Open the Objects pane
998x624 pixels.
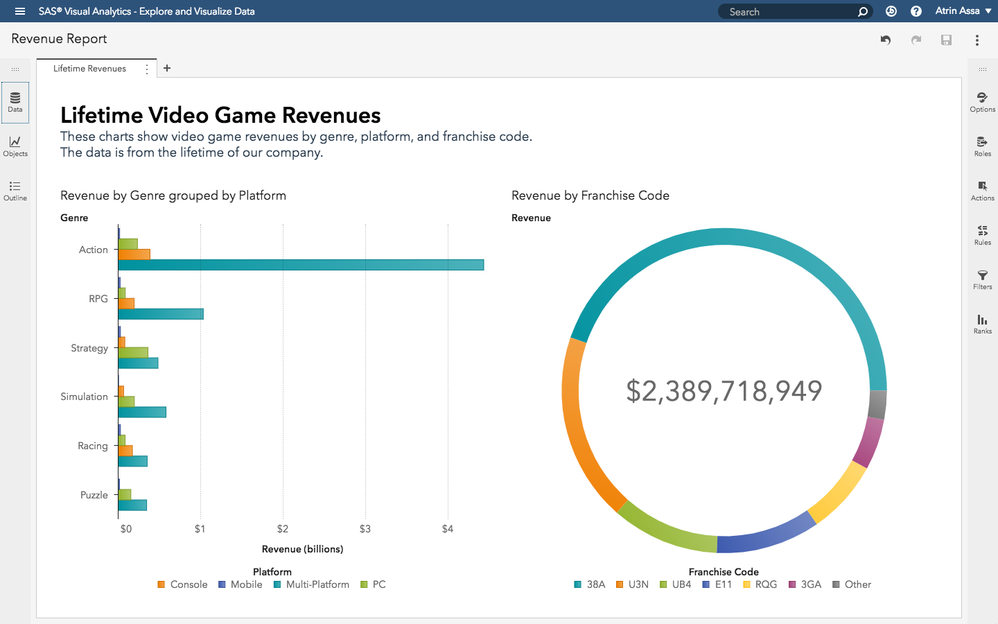point(15,146)
